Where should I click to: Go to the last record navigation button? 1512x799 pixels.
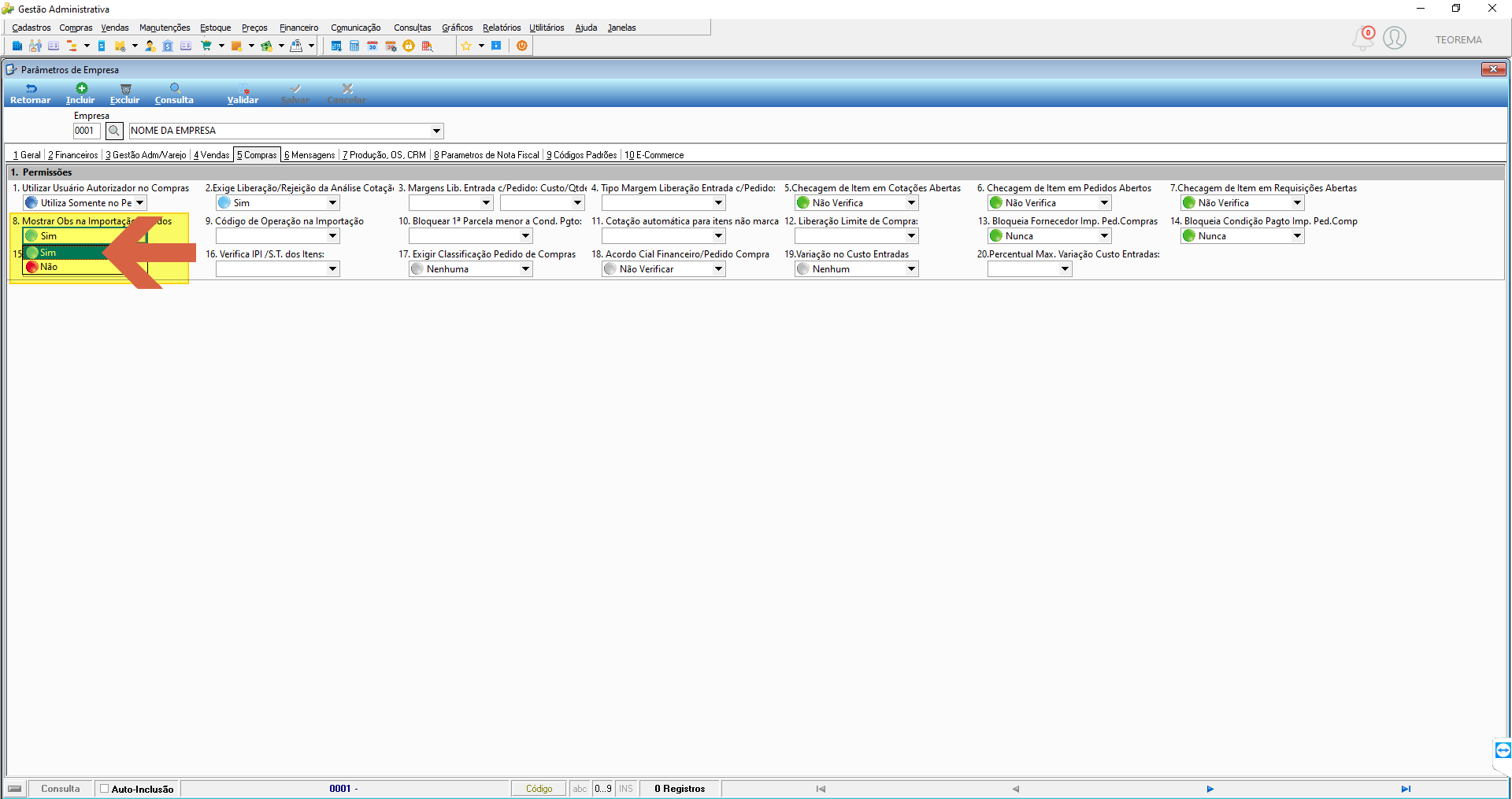1406,789
